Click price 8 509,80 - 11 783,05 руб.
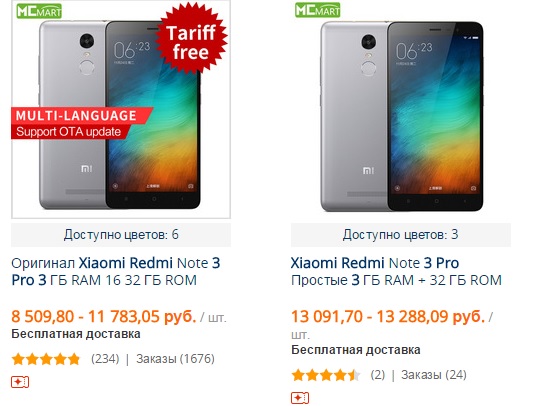This screenshot has height=406, width=537. (103, 316)
